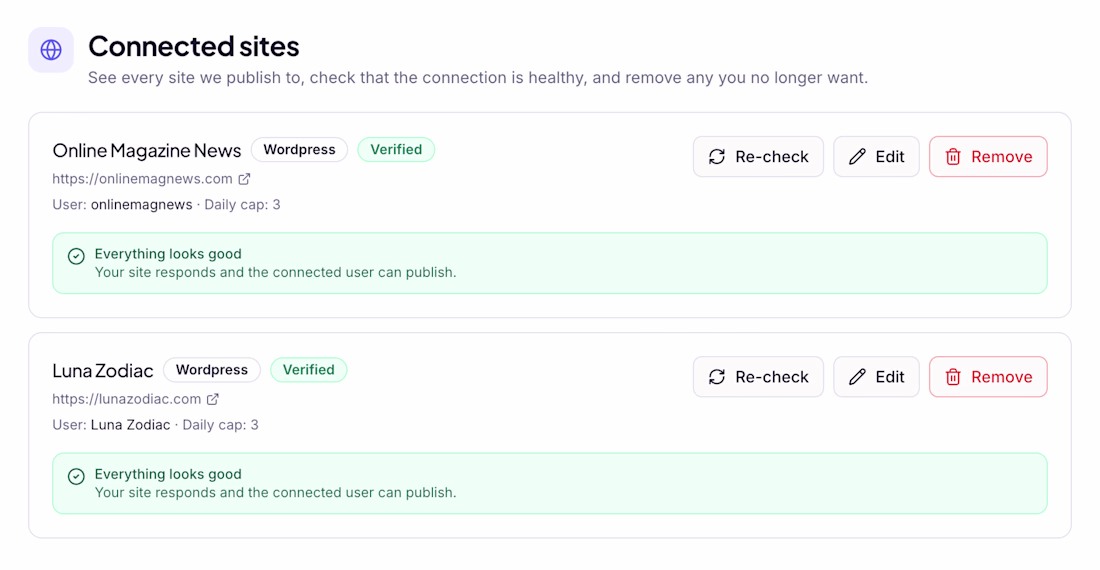
Task: Click the globe icon beside Connected sites
Action: click(x=51, y=50)
